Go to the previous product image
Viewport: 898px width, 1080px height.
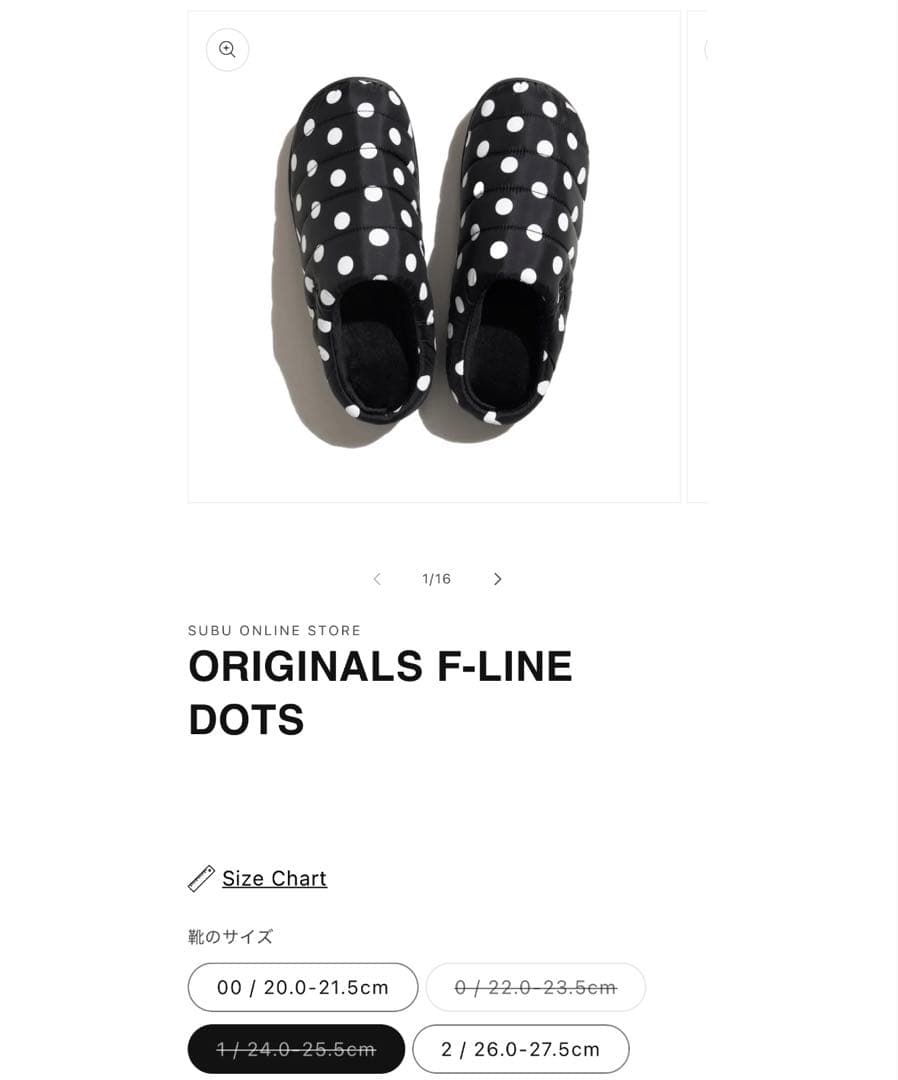point(377,579)
